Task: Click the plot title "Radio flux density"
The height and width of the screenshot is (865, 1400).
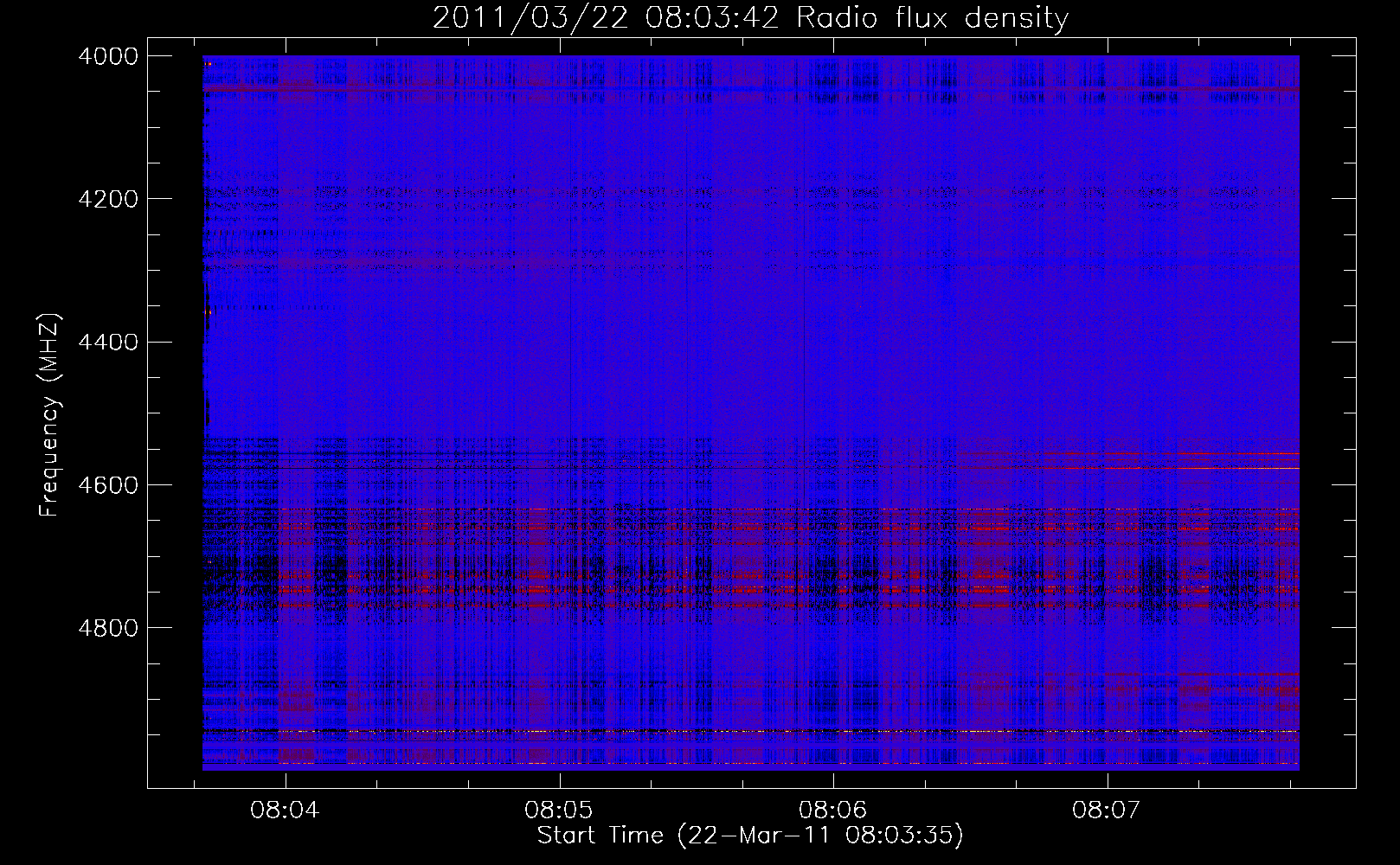Action: [933, 18]
